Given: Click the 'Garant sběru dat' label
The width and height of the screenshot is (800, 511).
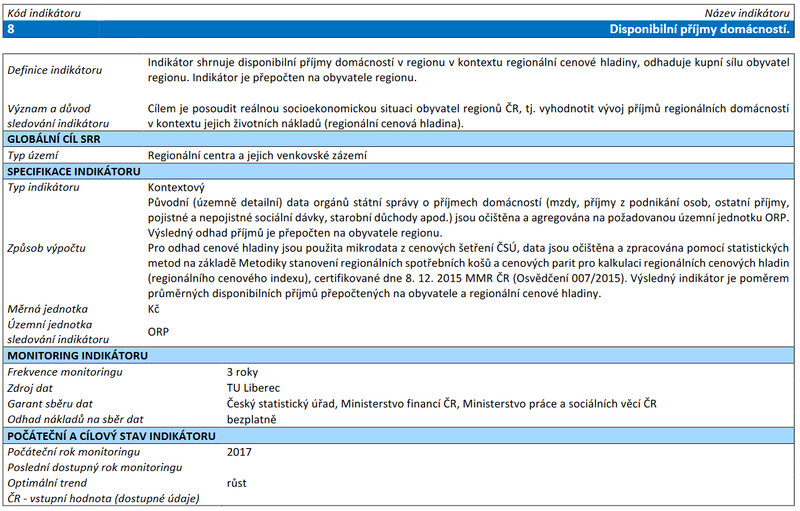Looking at the screenshot, I should click(50, 404).
